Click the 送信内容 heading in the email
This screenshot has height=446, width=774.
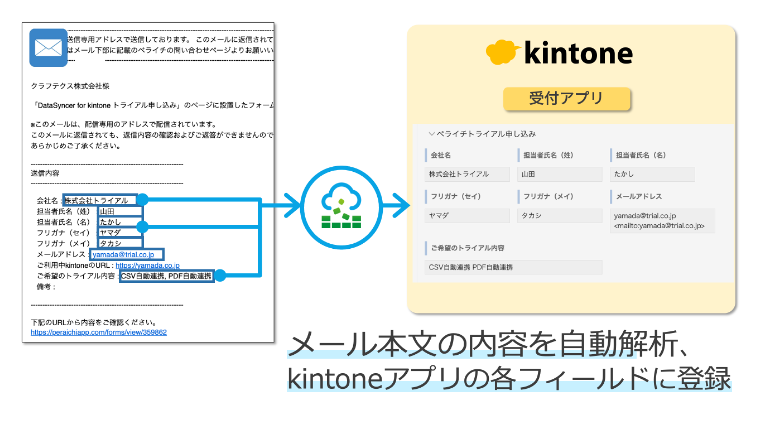pos(45,173)
